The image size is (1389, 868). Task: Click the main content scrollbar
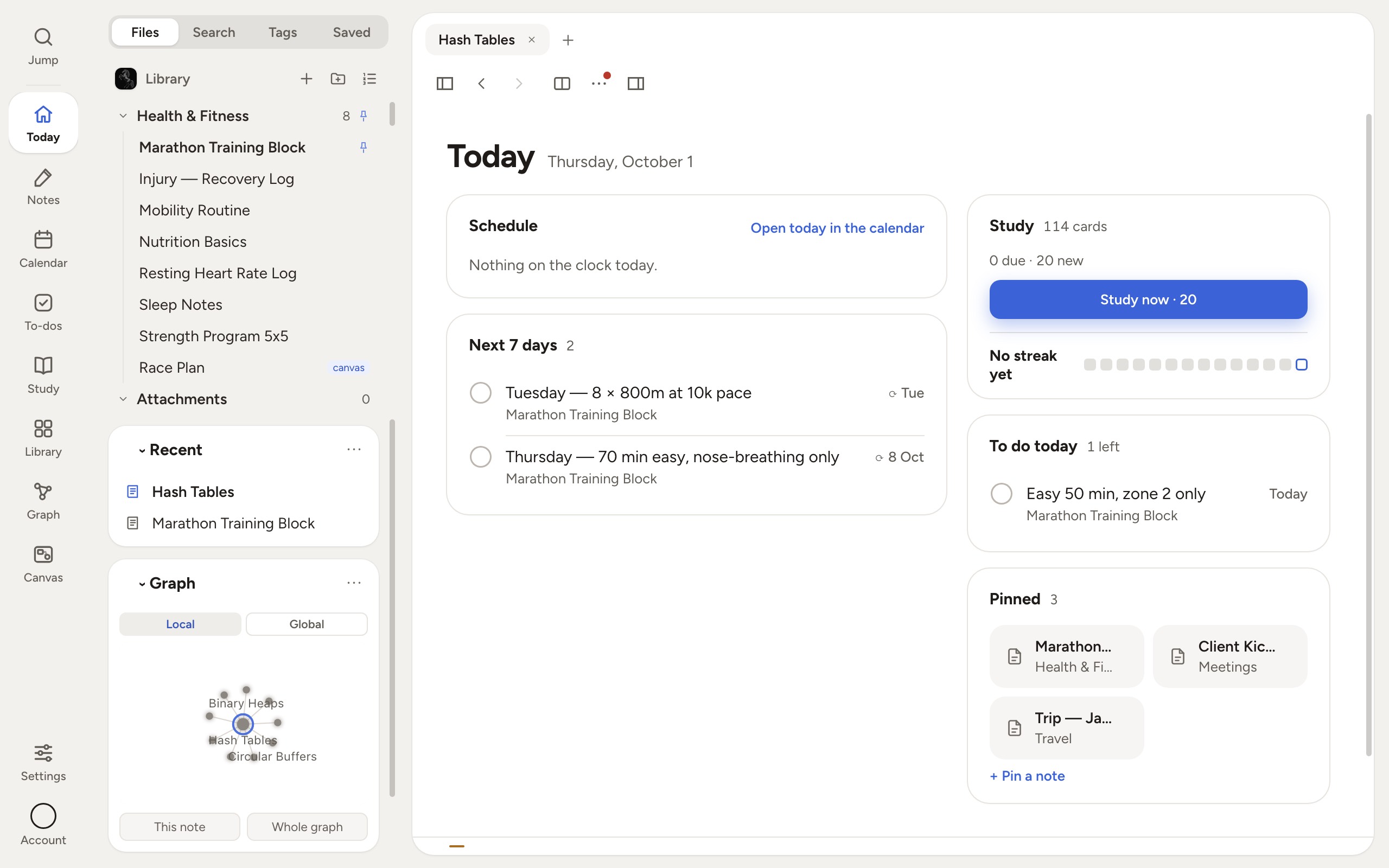(1369, 435)
